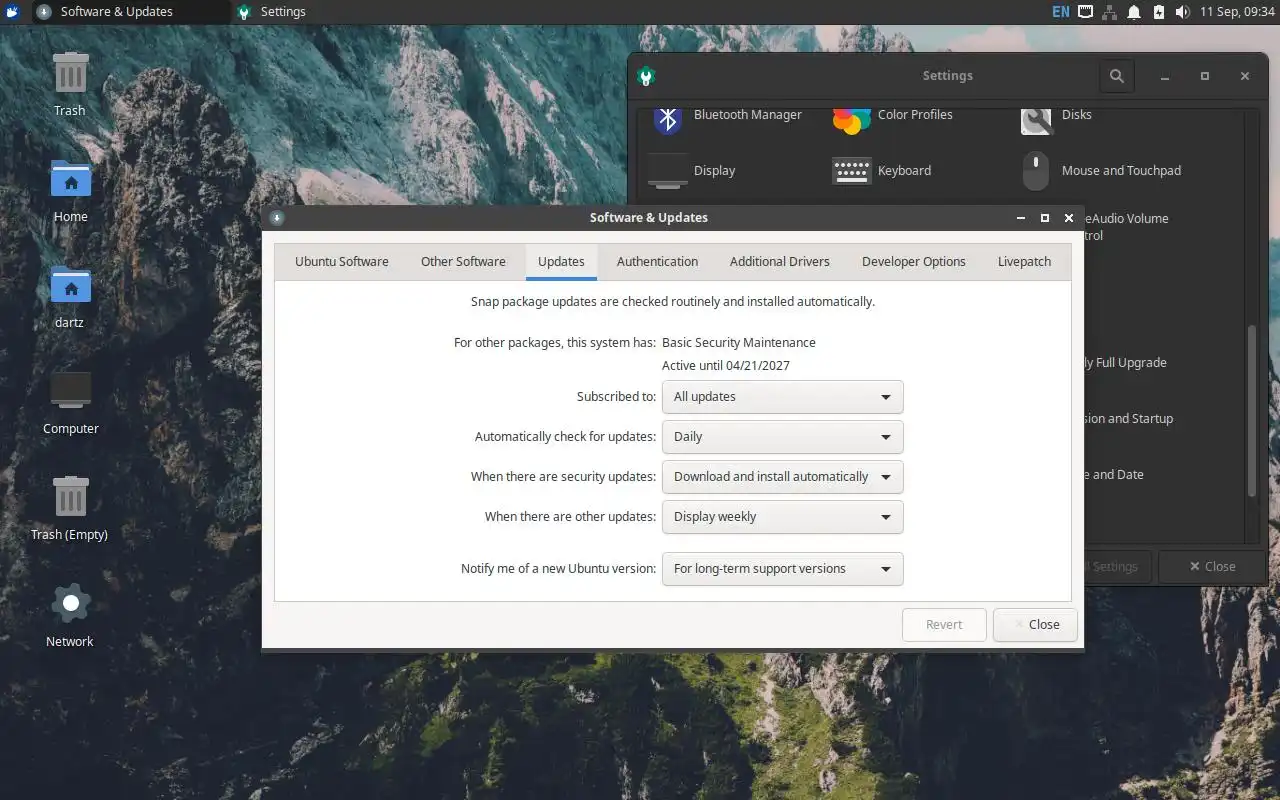Viewport: 1280px width, 800px height.
Task: Click the display tray icon beside EN
Action: coord(1086,12)
